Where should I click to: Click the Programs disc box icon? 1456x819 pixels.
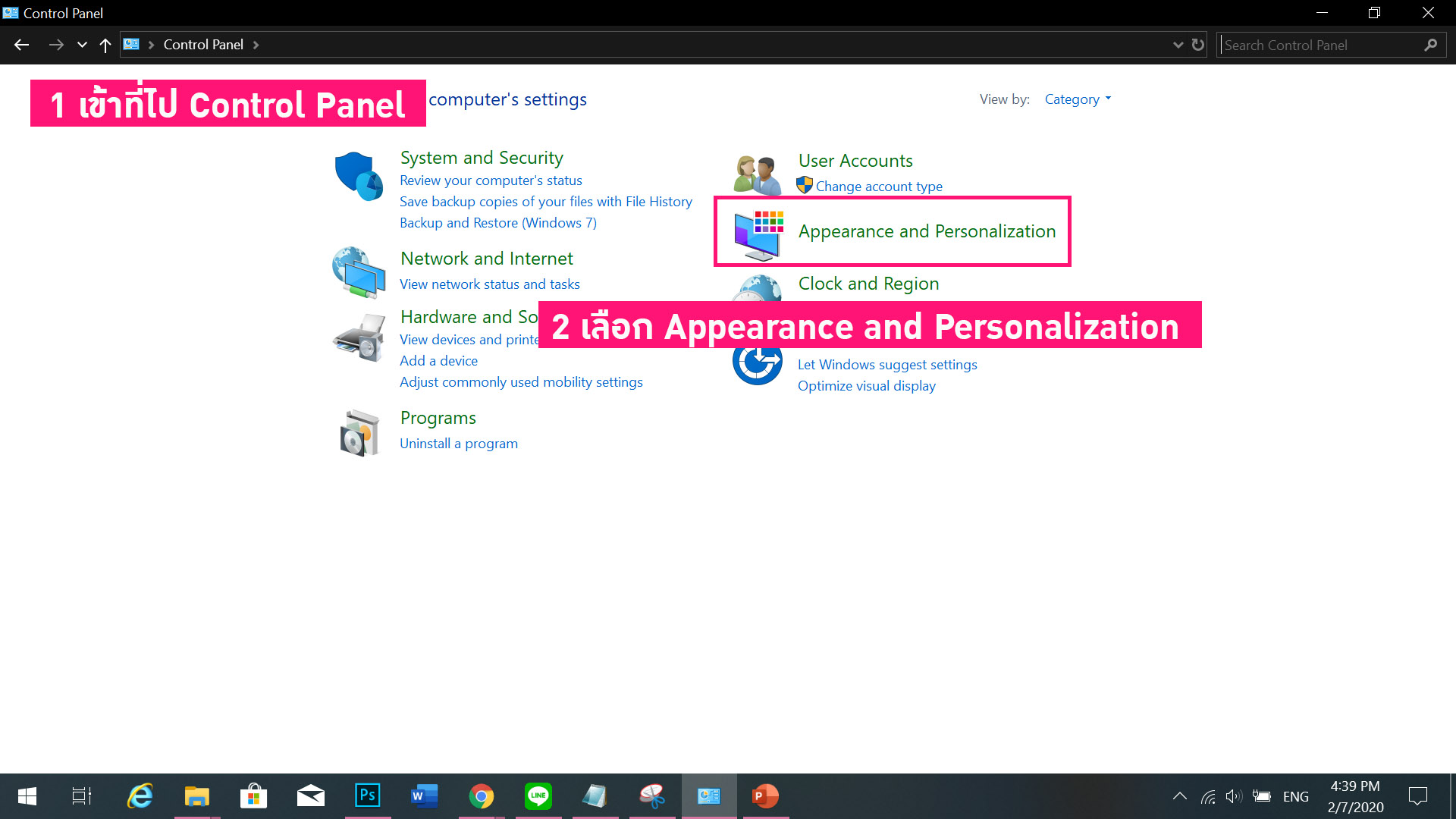359,433
